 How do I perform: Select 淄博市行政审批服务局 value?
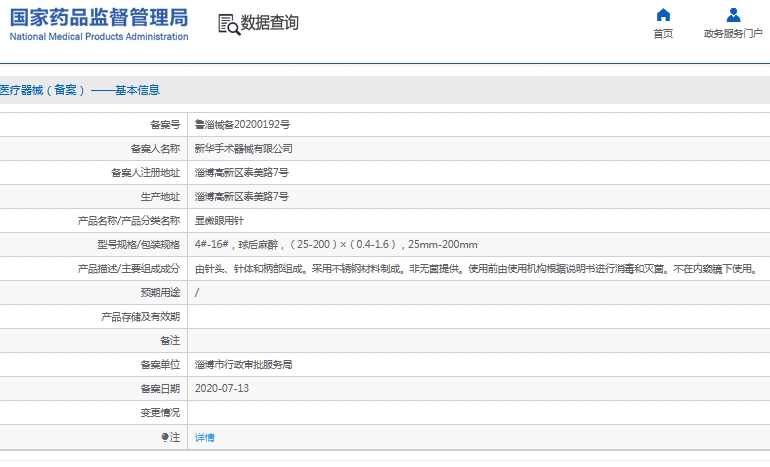click(244, 364)
